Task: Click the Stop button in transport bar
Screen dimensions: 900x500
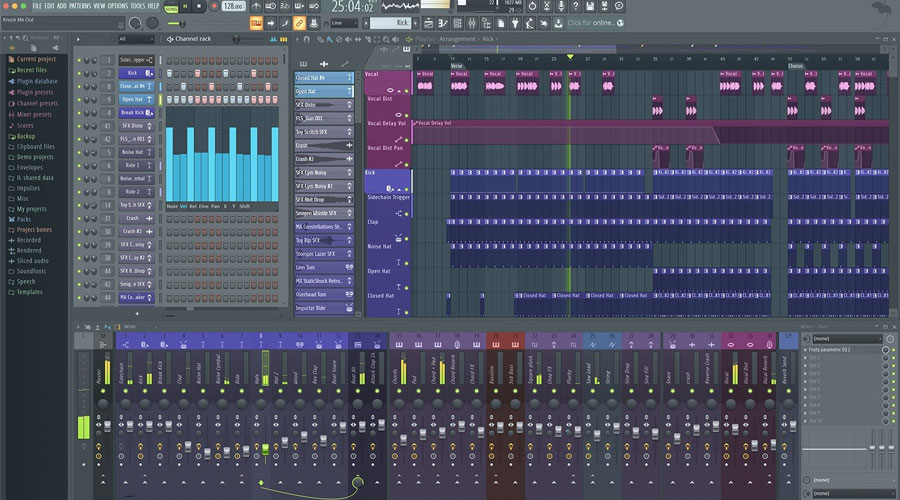Action: coord(199,6)
